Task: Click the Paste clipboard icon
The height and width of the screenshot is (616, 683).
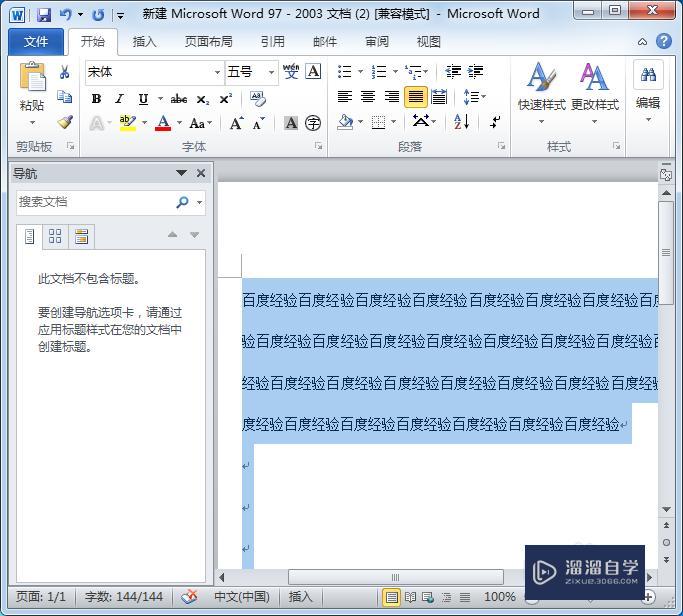Action: click(32, 78)
